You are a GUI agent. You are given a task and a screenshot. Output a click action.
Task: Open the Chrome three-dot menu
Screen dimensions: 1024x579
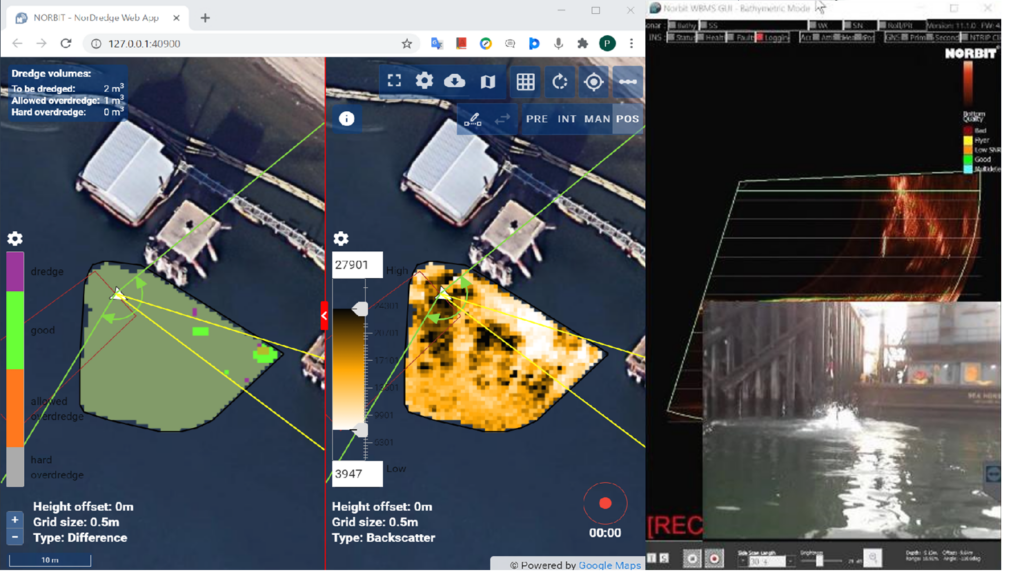click(631, 45)
